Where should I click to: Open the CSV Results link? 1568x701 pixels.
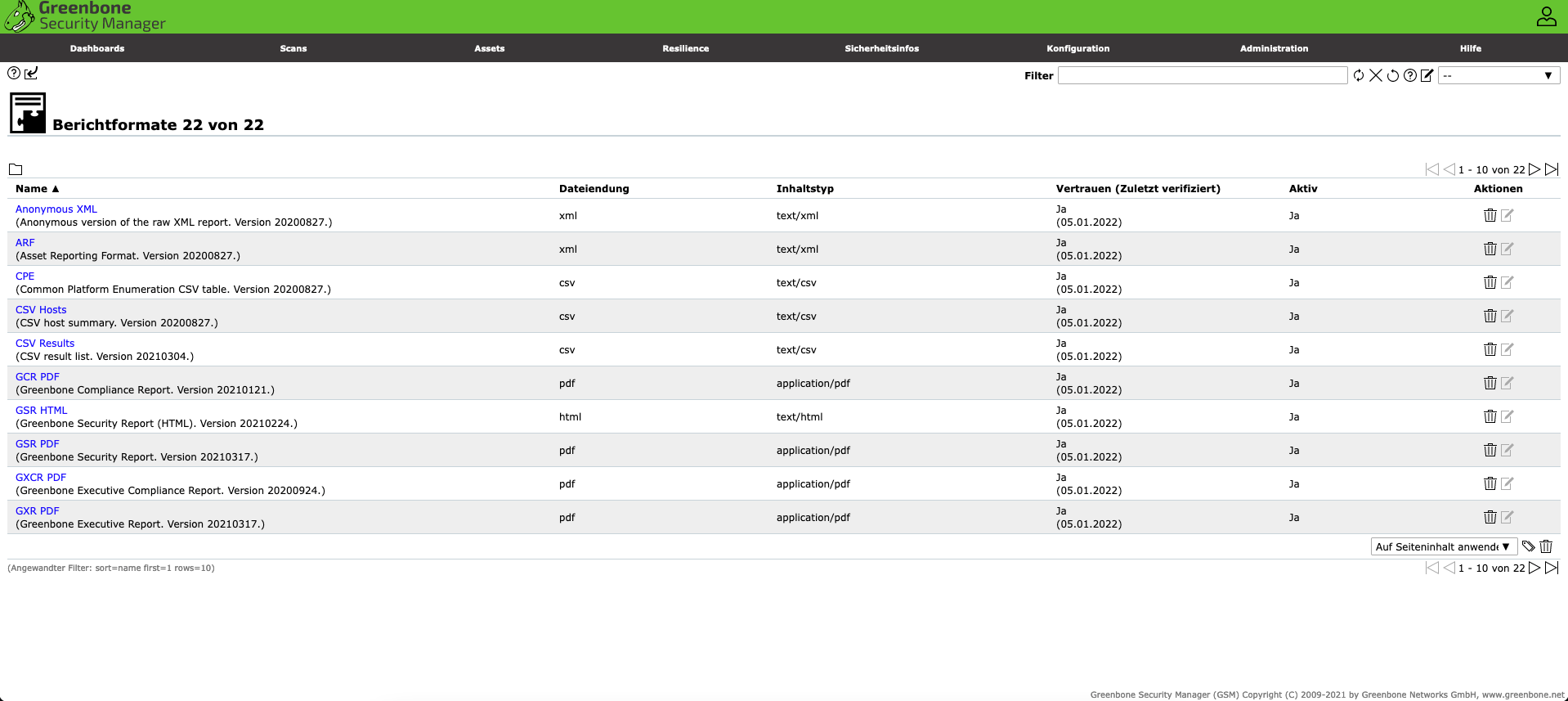coord(45,344)
